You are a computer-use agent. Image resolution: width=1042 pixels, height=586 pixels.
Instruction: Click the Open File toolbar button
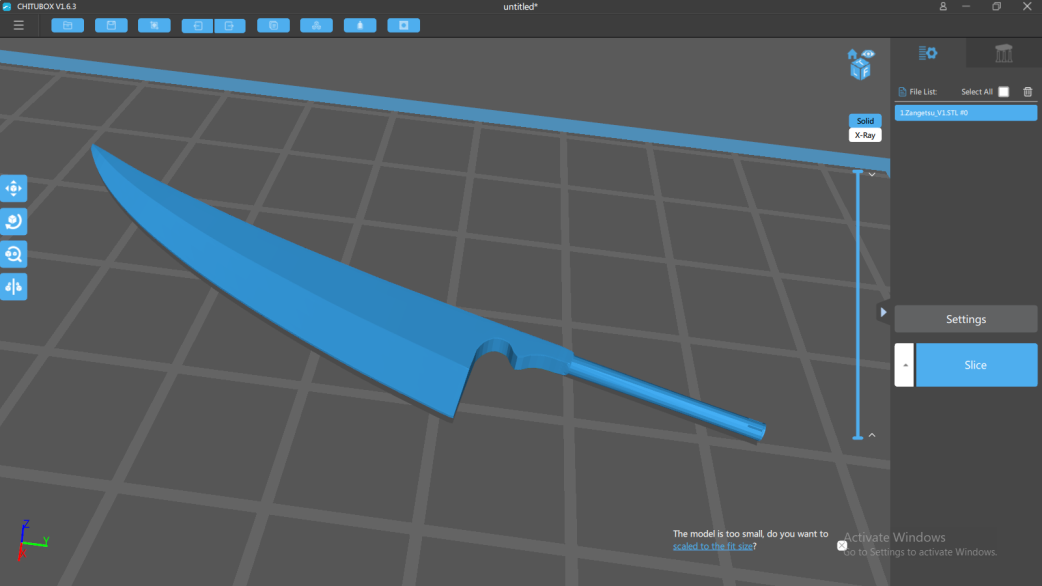point(68,25)
